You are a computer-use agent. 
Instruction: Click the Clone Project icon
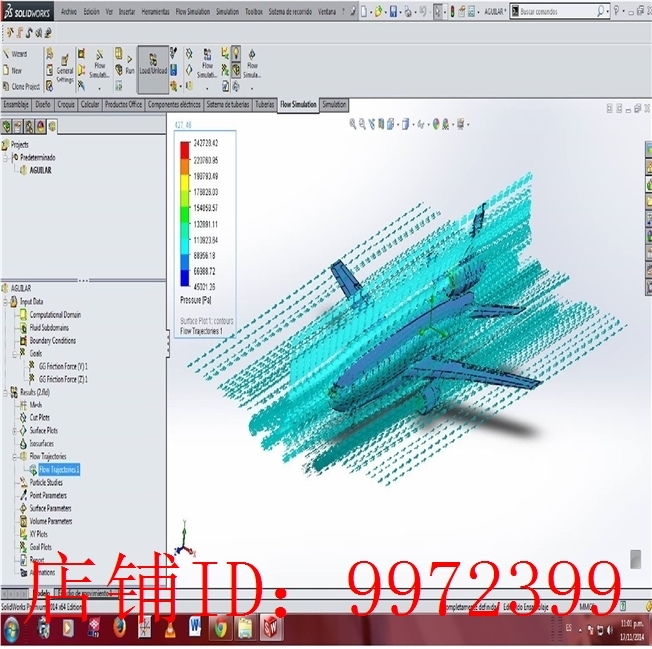pyautogui.click(x=6, y=86)
